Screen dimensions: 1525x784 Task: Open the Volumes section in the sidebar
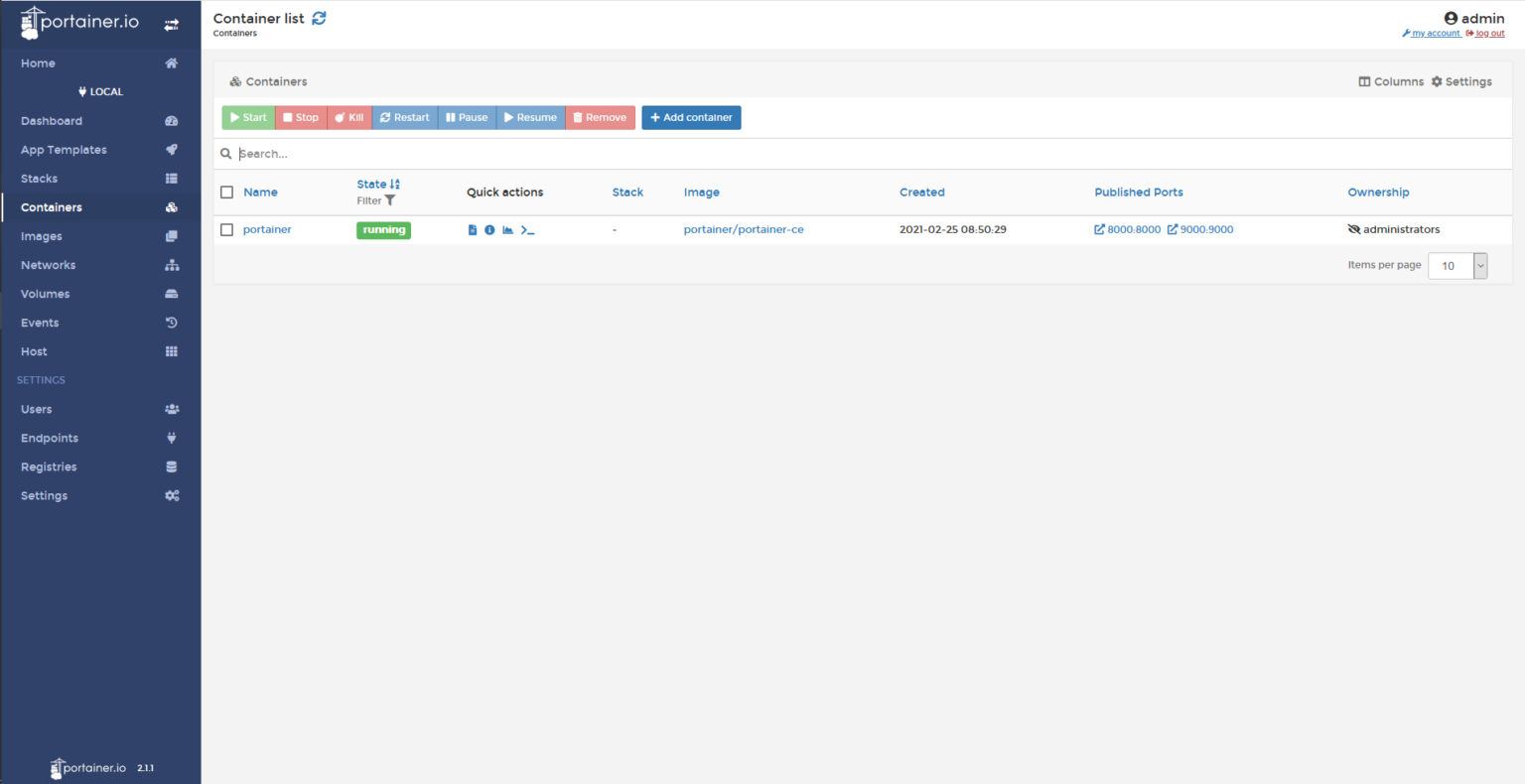(45, 294)
